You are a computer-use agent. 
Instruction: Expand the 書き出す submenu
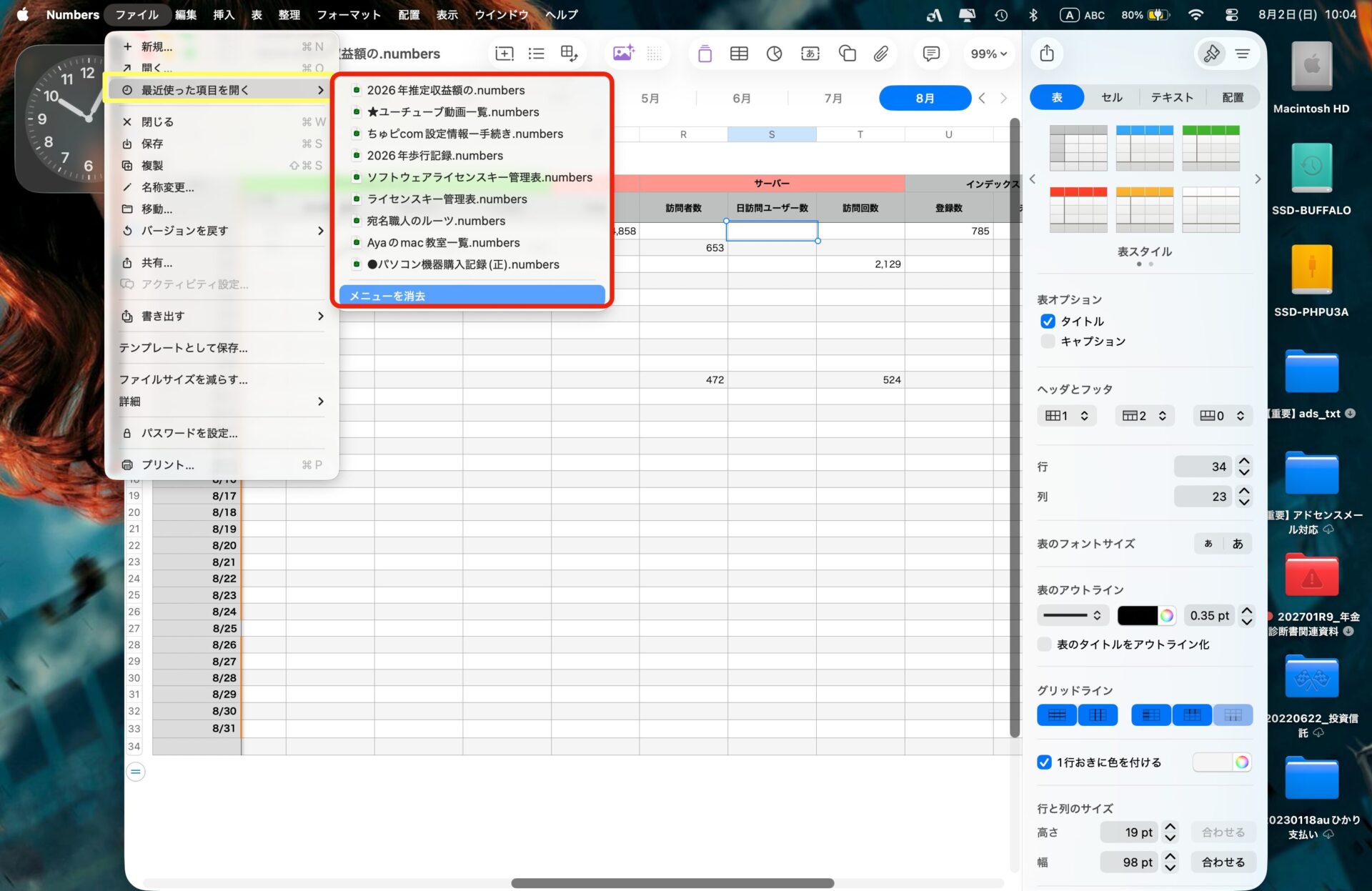(x=222, y=316)
